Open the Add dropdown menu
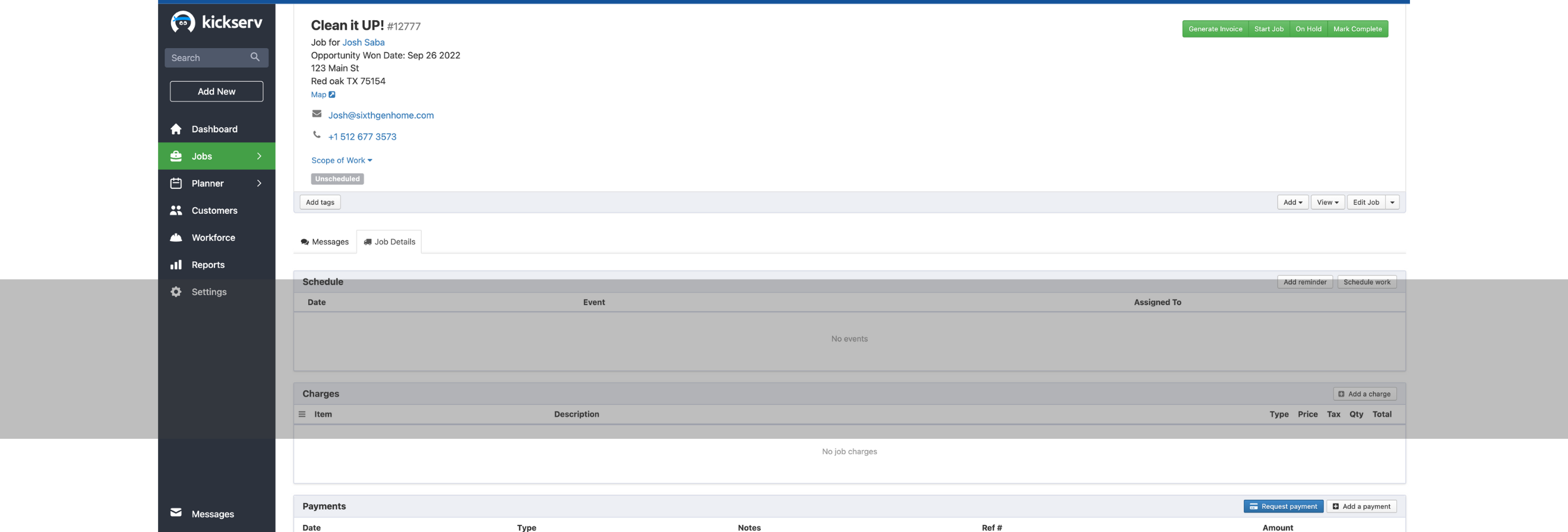 [1292, 202]
